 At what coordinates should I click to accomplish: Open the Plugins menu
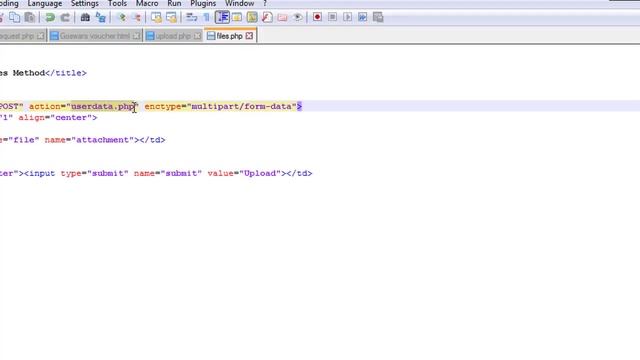203,3
